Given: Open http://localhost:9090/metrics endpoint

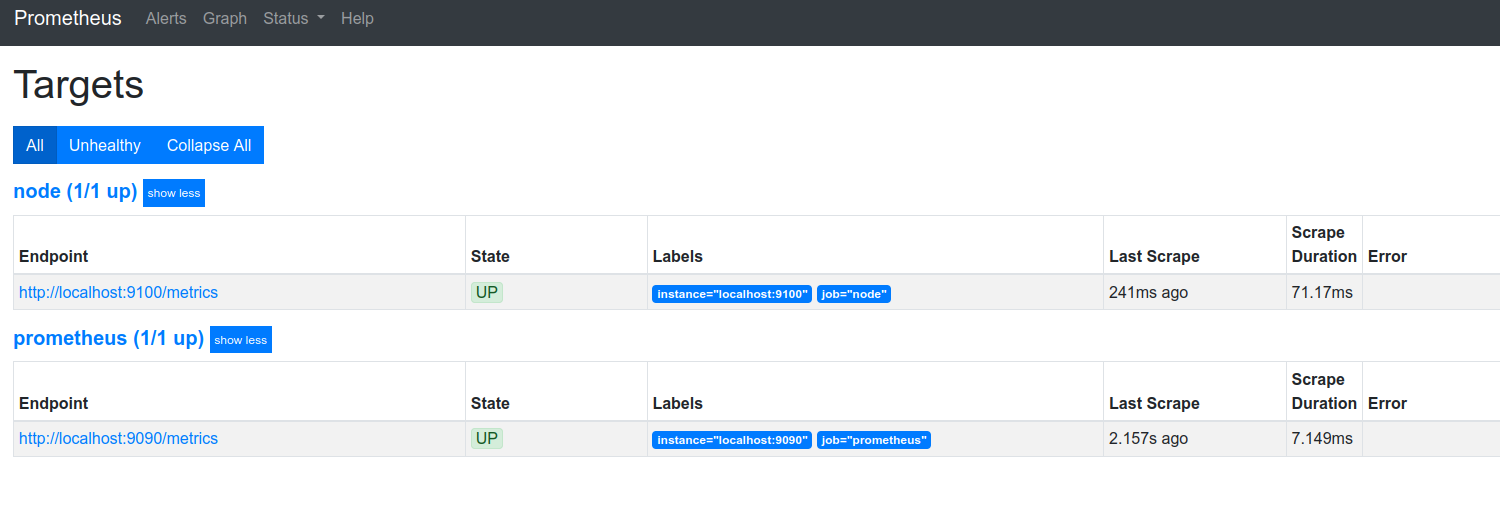Looking at the screenshot, I should (118, 438).
